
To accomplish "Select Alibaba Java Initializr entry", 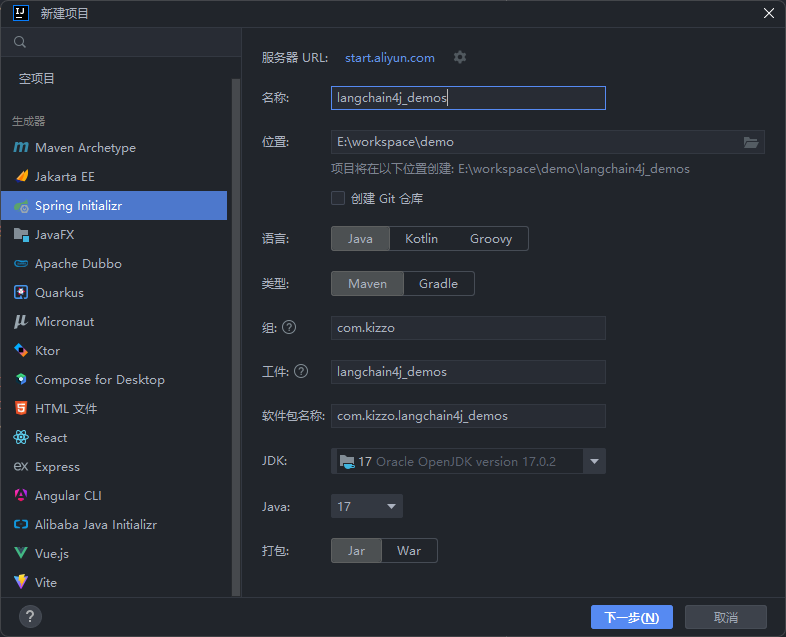I will tap(114, 525).
